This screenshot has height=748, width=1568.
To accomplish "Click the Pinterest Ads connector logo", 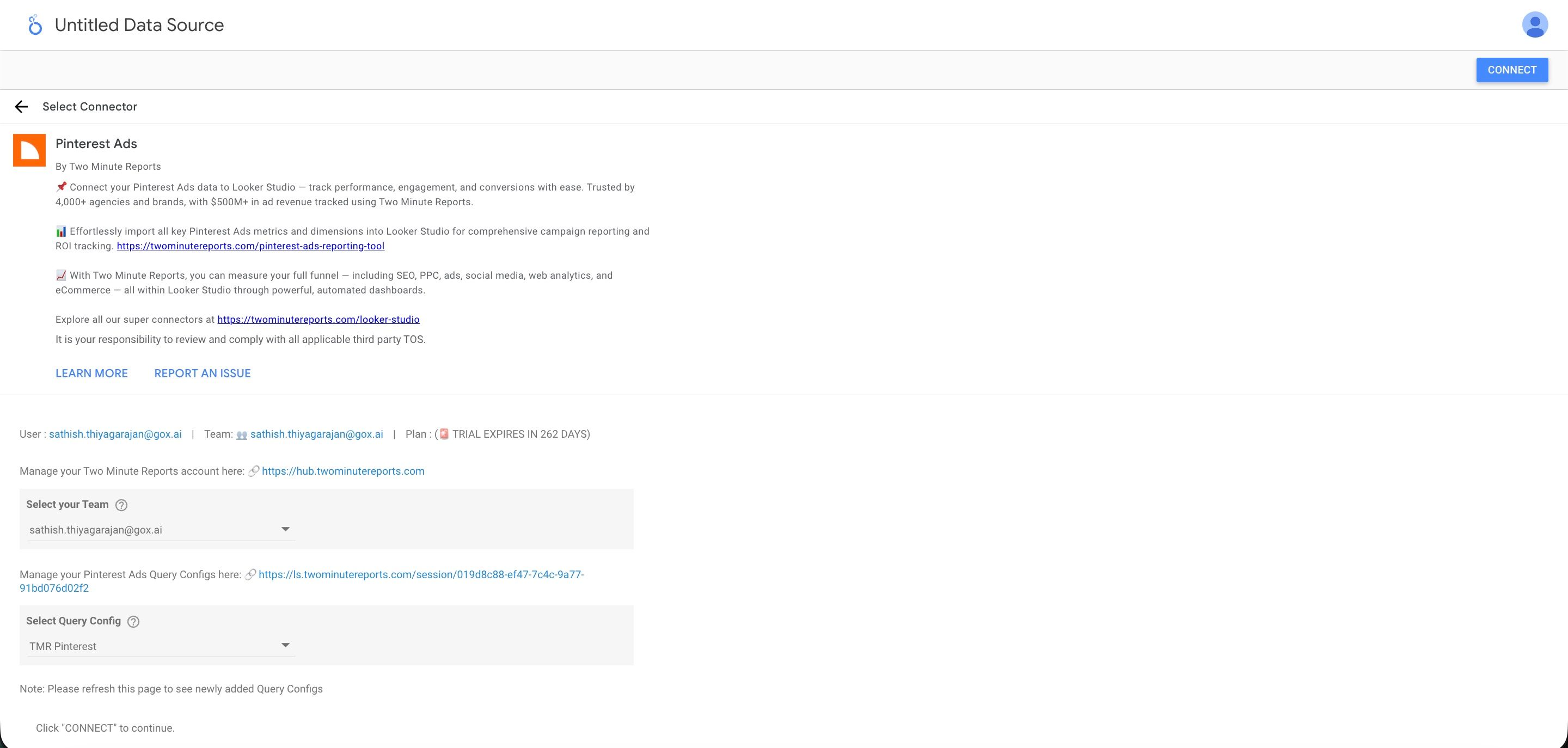I will (29, 150).
